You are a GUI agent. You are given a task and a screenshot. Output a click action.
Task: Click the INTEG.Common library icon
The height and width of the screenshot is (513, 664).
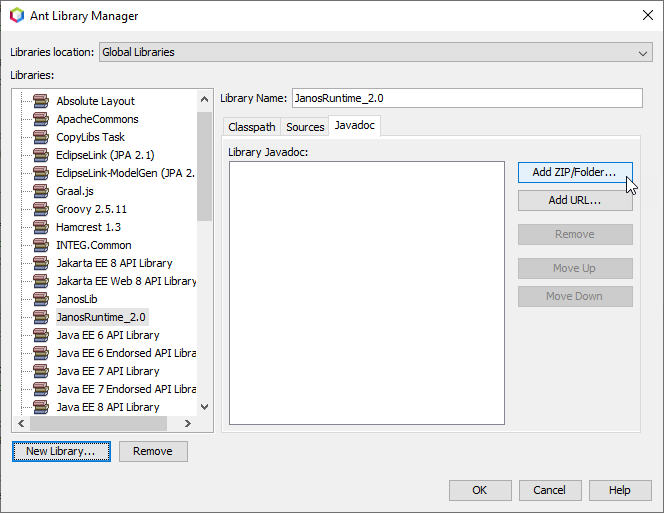pos(41,245)
